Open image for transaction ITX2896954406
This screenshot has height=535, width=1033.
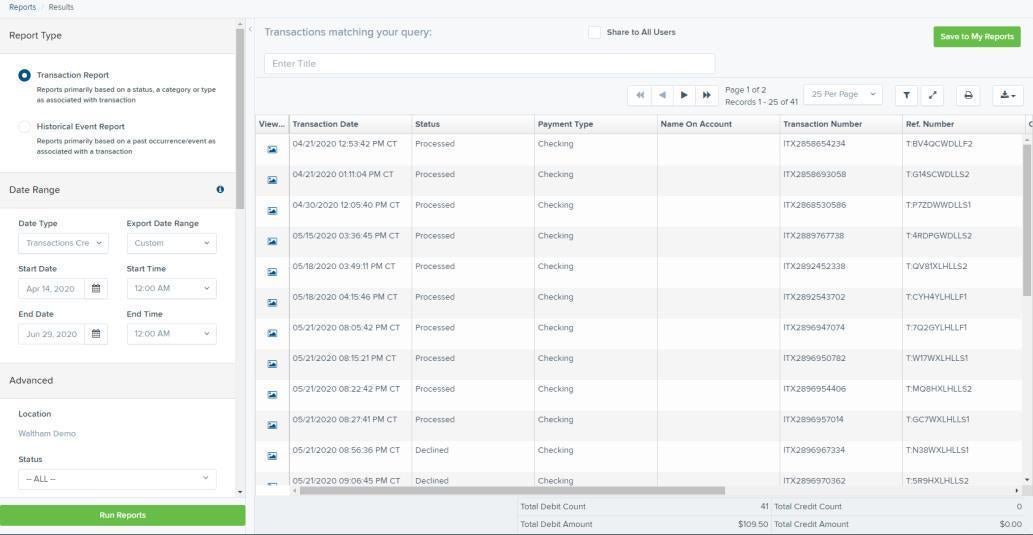pyautogui.click(x=272, y=395)
